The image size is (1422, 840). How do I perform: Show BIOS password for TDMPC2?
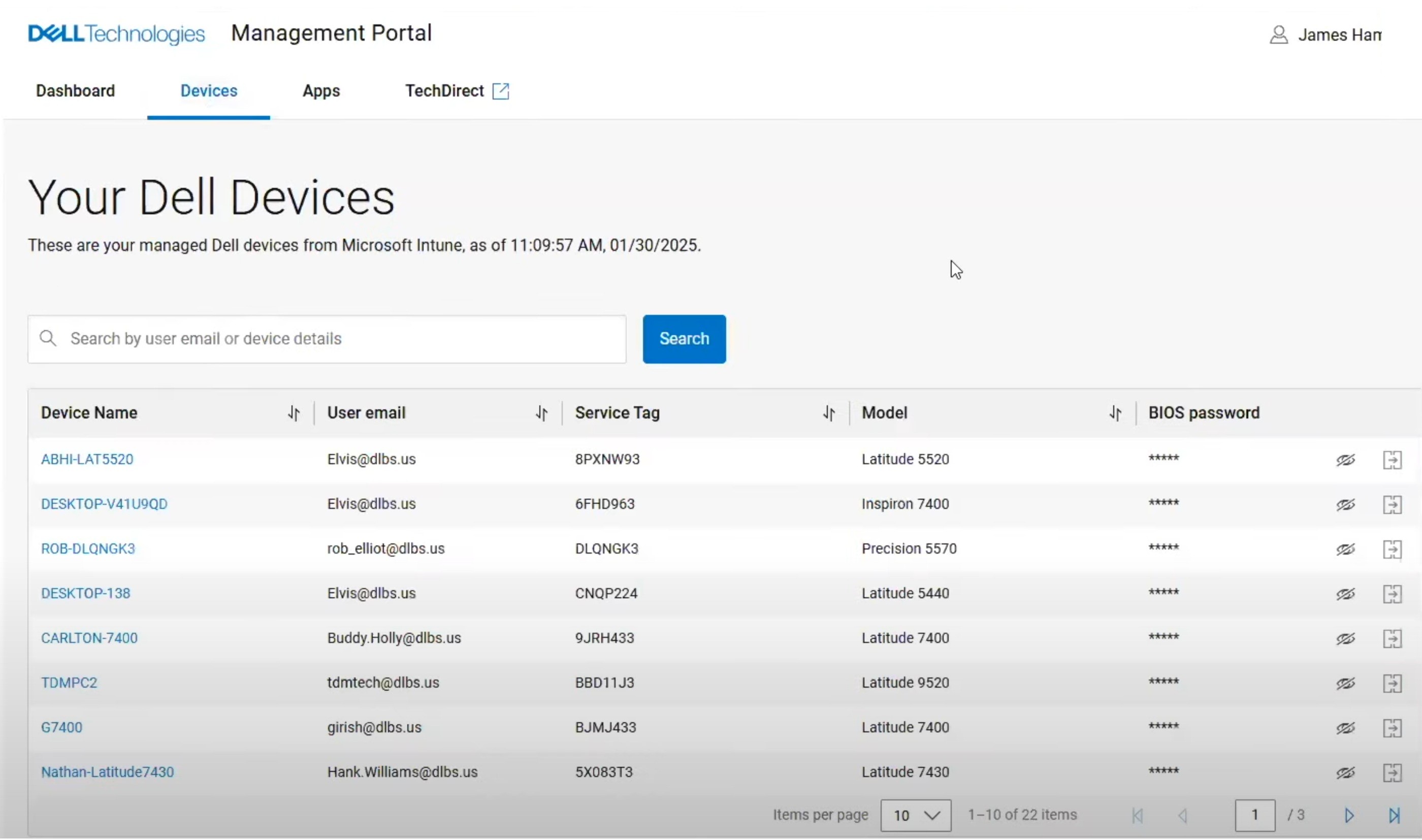coord(1346,683)
